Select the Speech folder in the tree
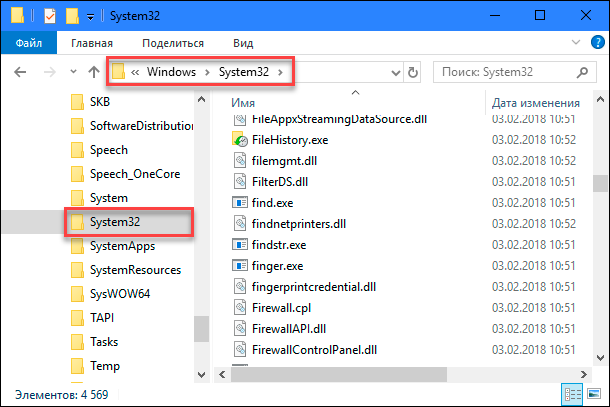Viewport: 610px width, 407px height. pyautogui.click(x=100, y=150)
